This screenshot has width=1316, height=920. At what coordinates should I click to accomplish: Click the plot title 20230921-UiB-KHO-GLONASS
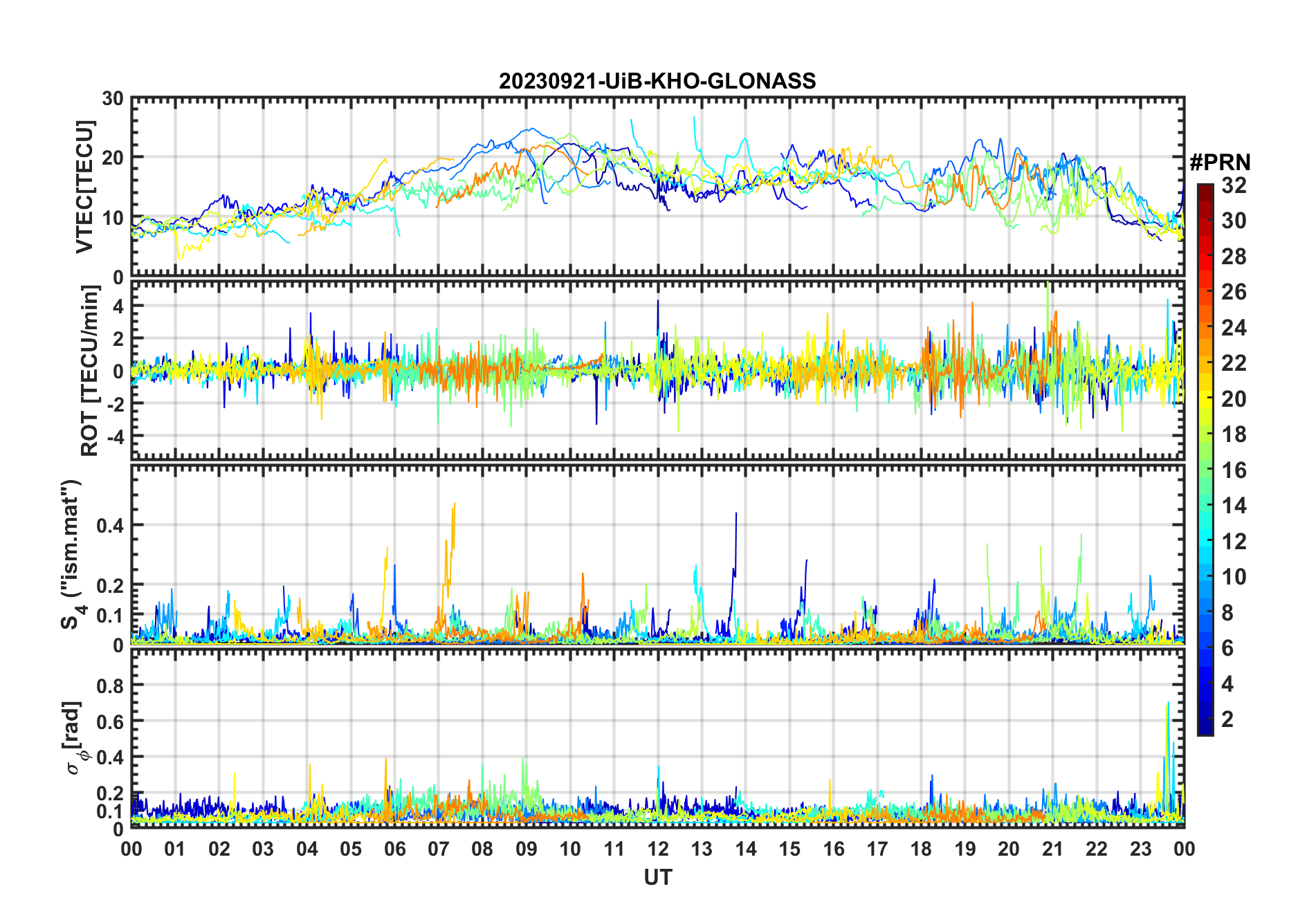[657, 81]
